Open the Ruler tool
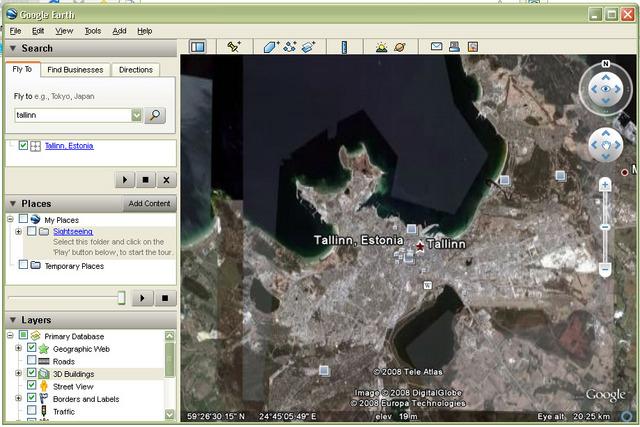The width and height of the screenshot is (640, 427). (x=344, y=47)
